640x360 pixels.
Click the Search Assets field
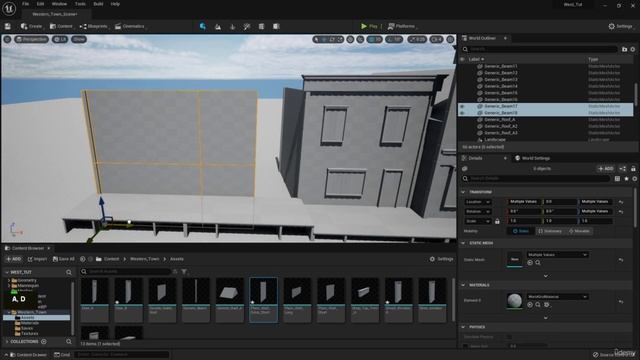pos(126,271)
